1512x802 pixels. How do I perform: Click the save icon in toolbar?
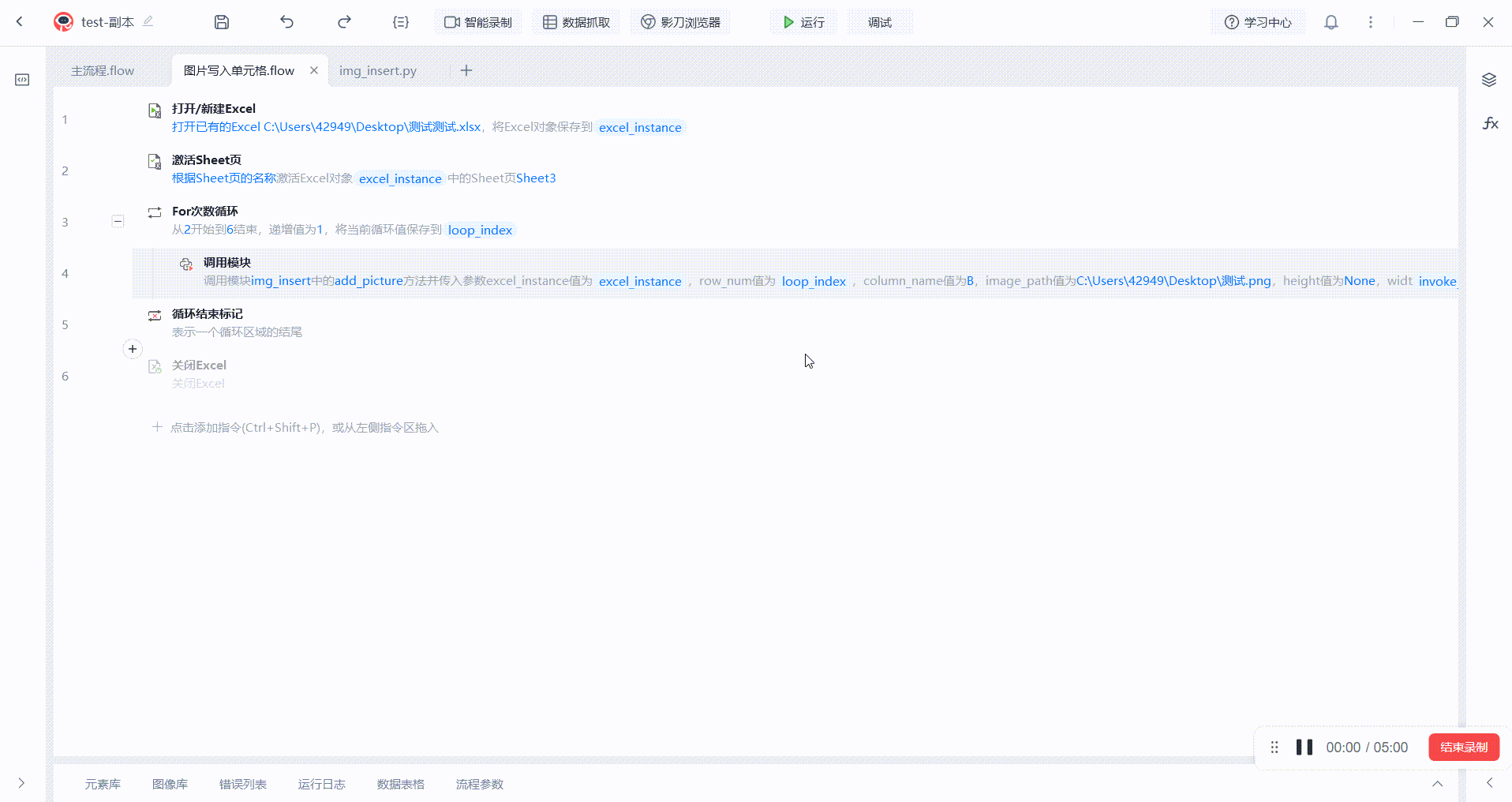click(222, 22)
